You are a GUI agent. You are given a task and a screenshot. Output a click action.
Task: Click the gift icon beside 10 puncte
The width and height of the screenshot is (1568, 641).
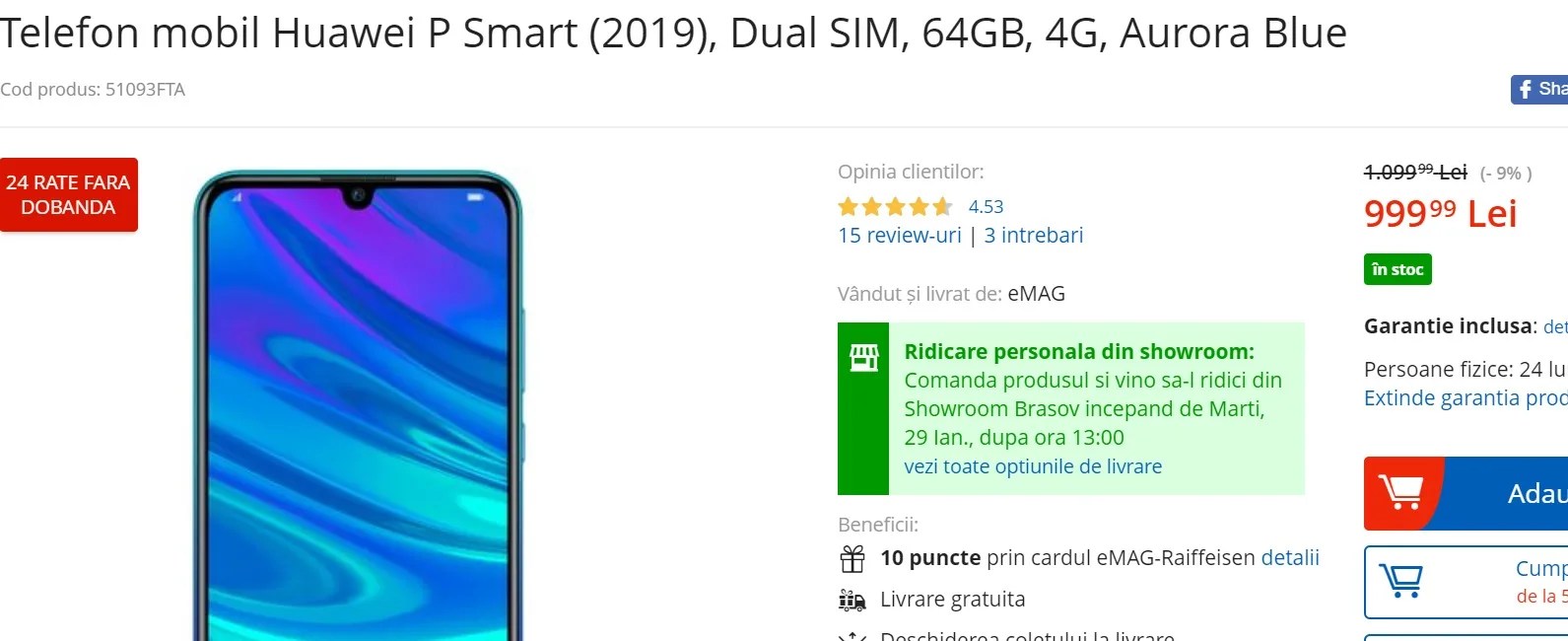click(x=852, y=559)
